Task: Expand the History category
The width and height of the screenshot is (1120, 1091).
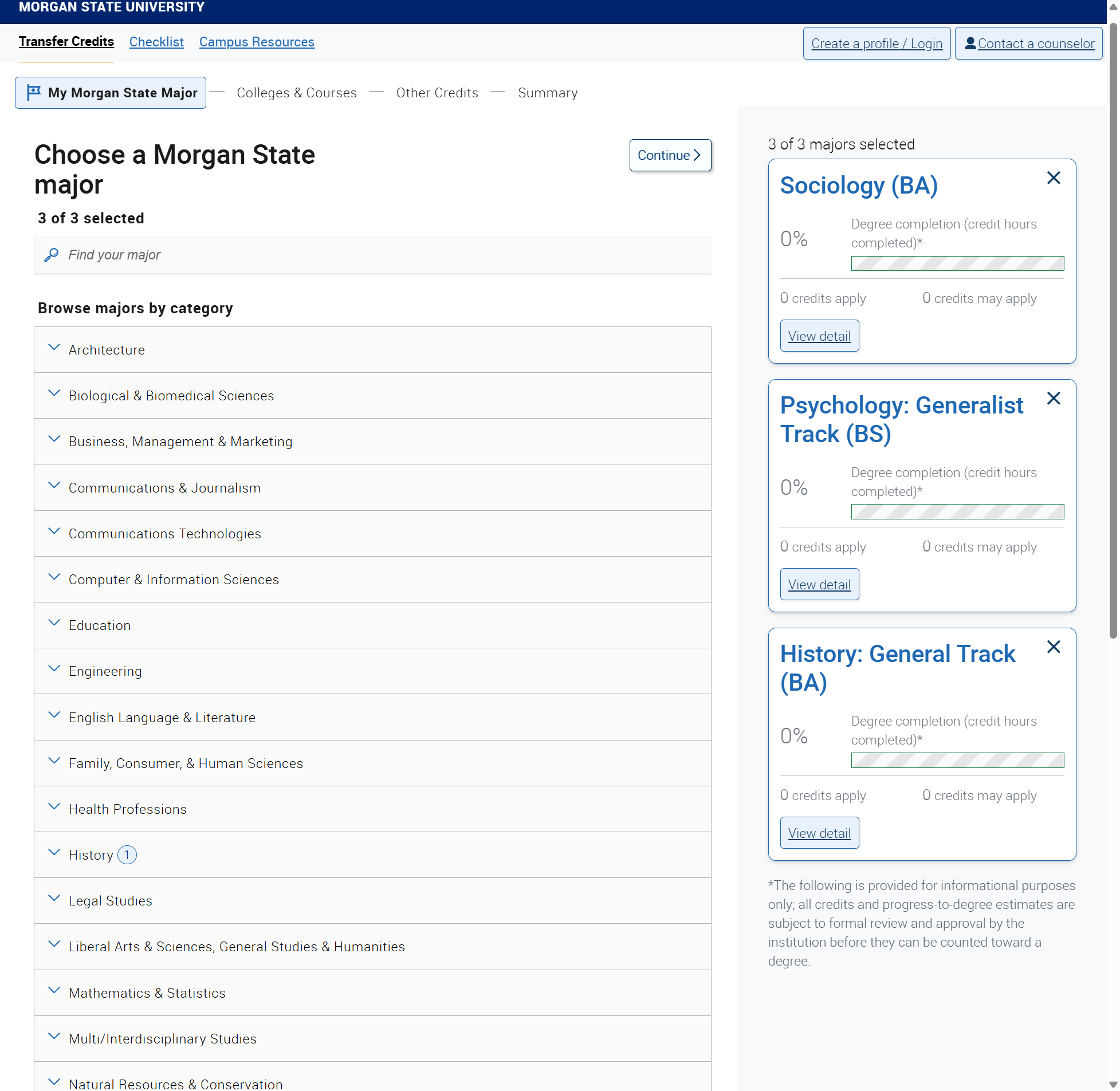Action: click(x=372, y=855)
